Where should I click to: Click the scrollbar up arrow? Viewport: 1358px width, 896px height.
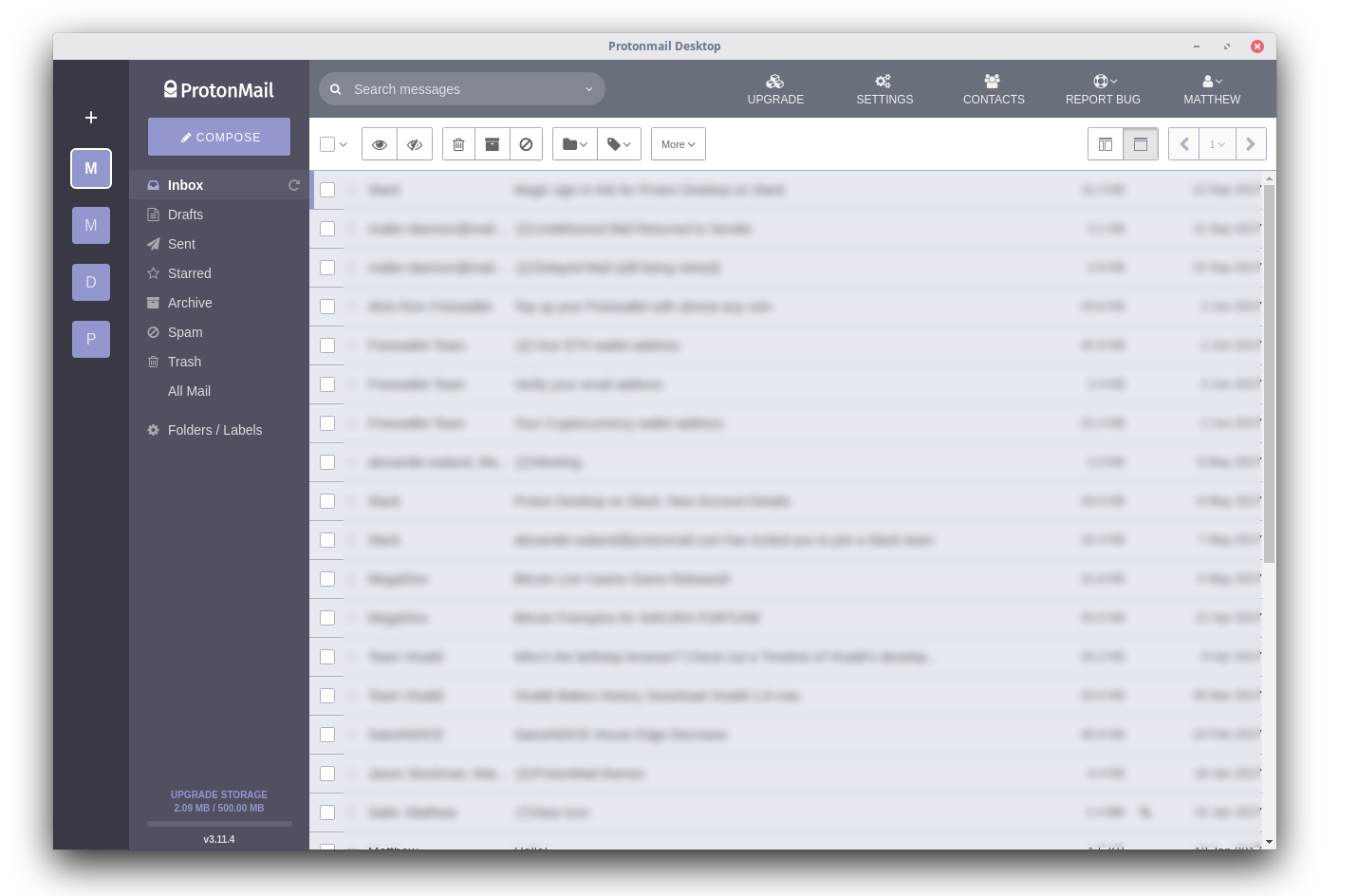pos(1269,177)
